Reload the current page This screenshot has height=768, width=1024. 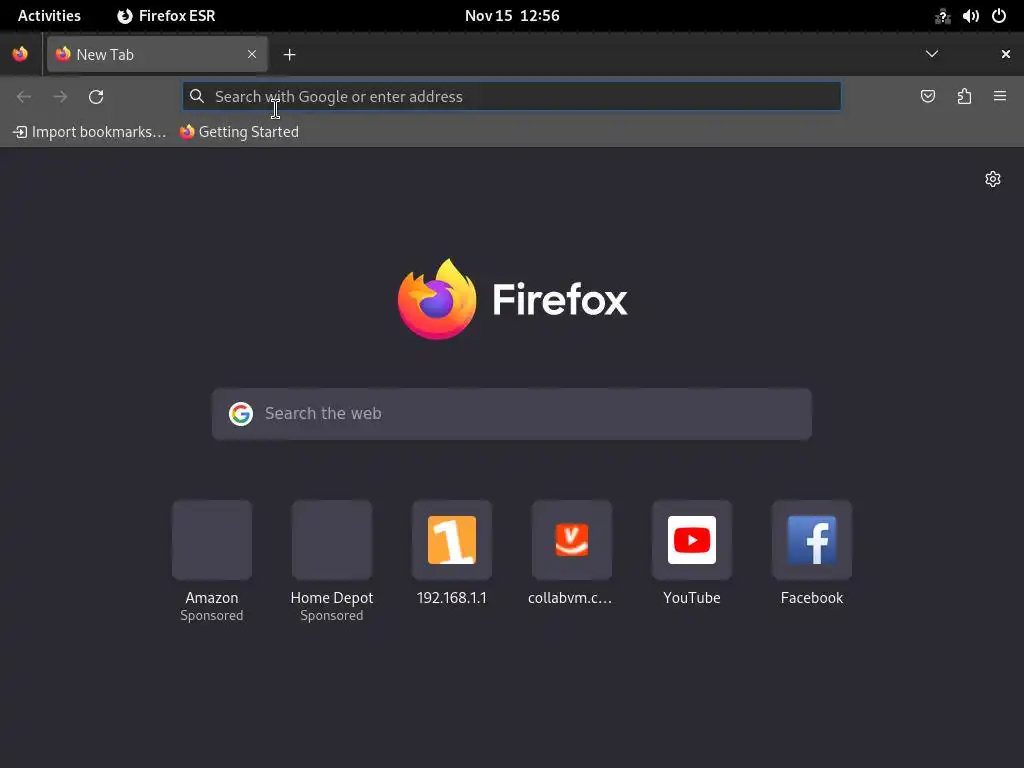coord(96,97)
